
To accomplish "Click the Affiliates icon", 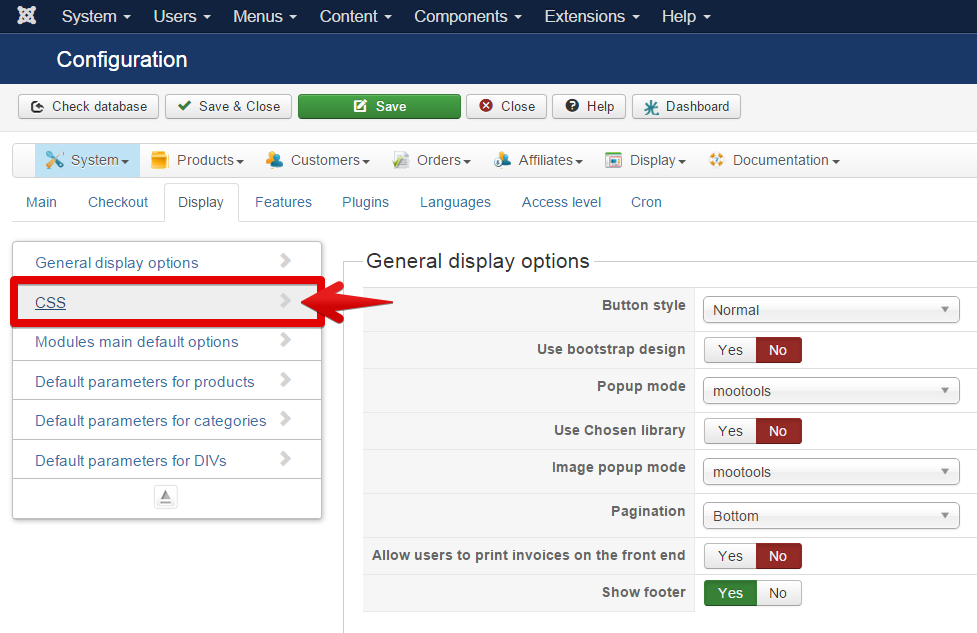I will click(x=502, y=160).
